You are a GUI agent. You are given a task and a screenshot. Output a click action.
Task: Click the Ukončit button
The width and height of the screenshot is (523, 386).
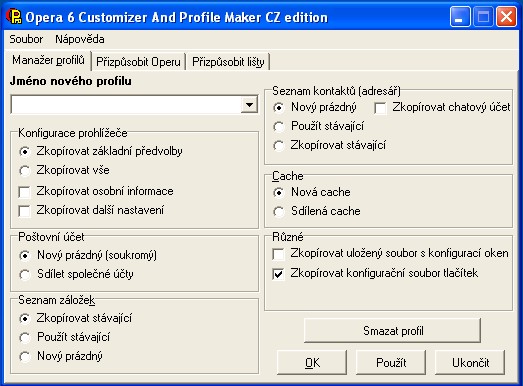point(470,362)
